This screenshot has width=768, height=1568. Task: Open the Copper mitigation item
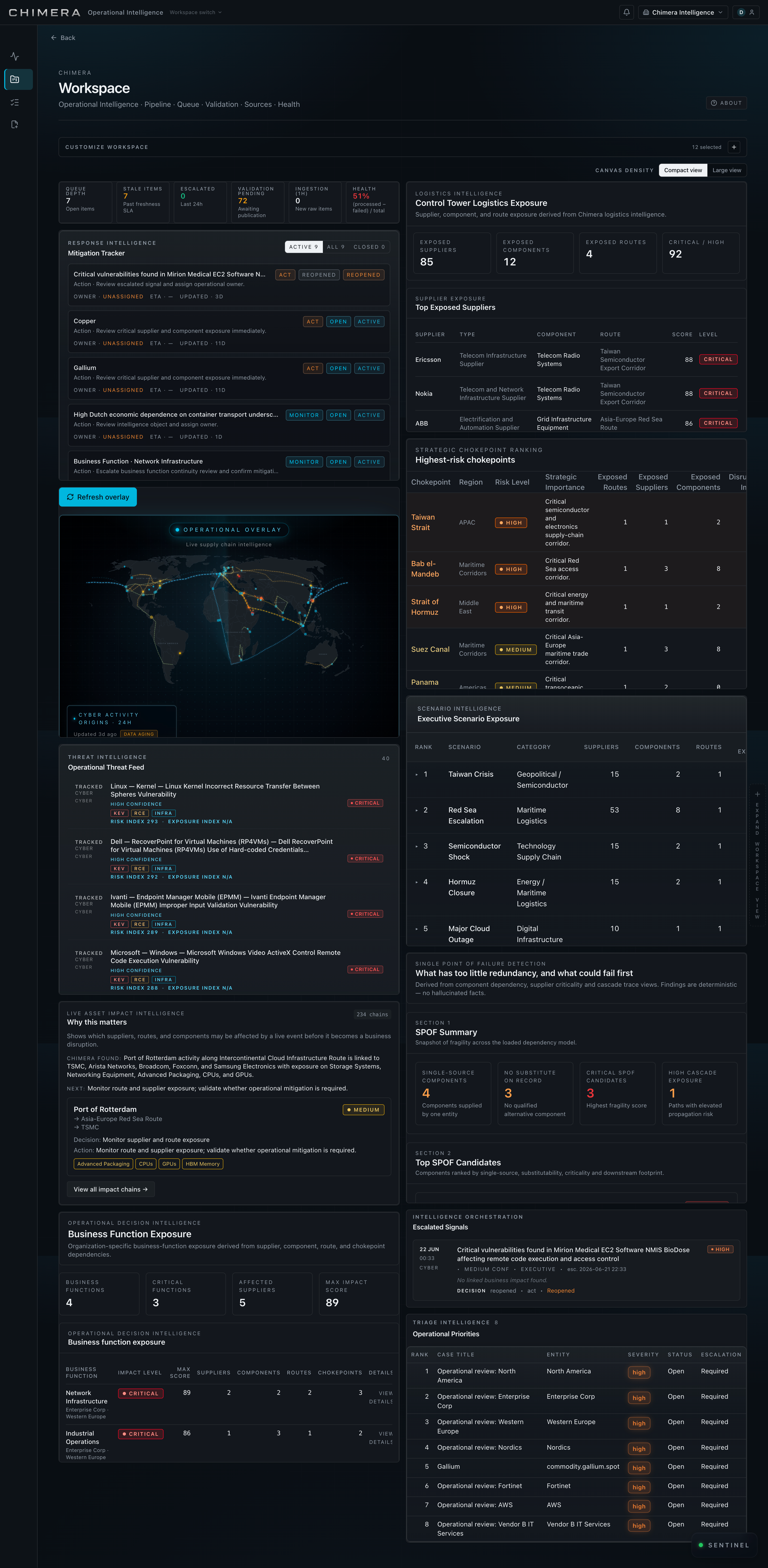229,332
